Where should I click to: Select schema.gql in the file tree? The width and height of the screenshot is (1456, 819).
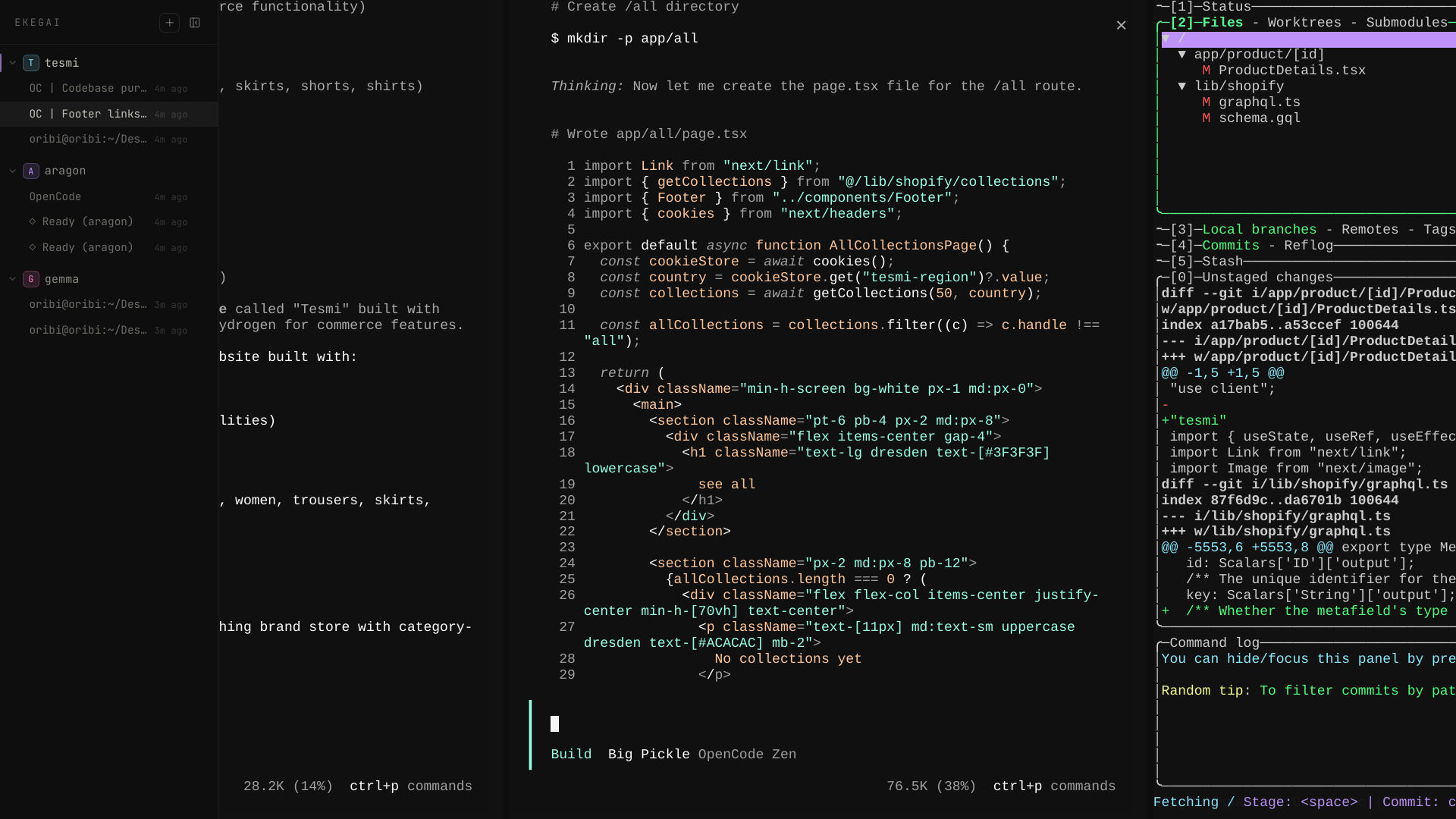[x=1259, y=118]
